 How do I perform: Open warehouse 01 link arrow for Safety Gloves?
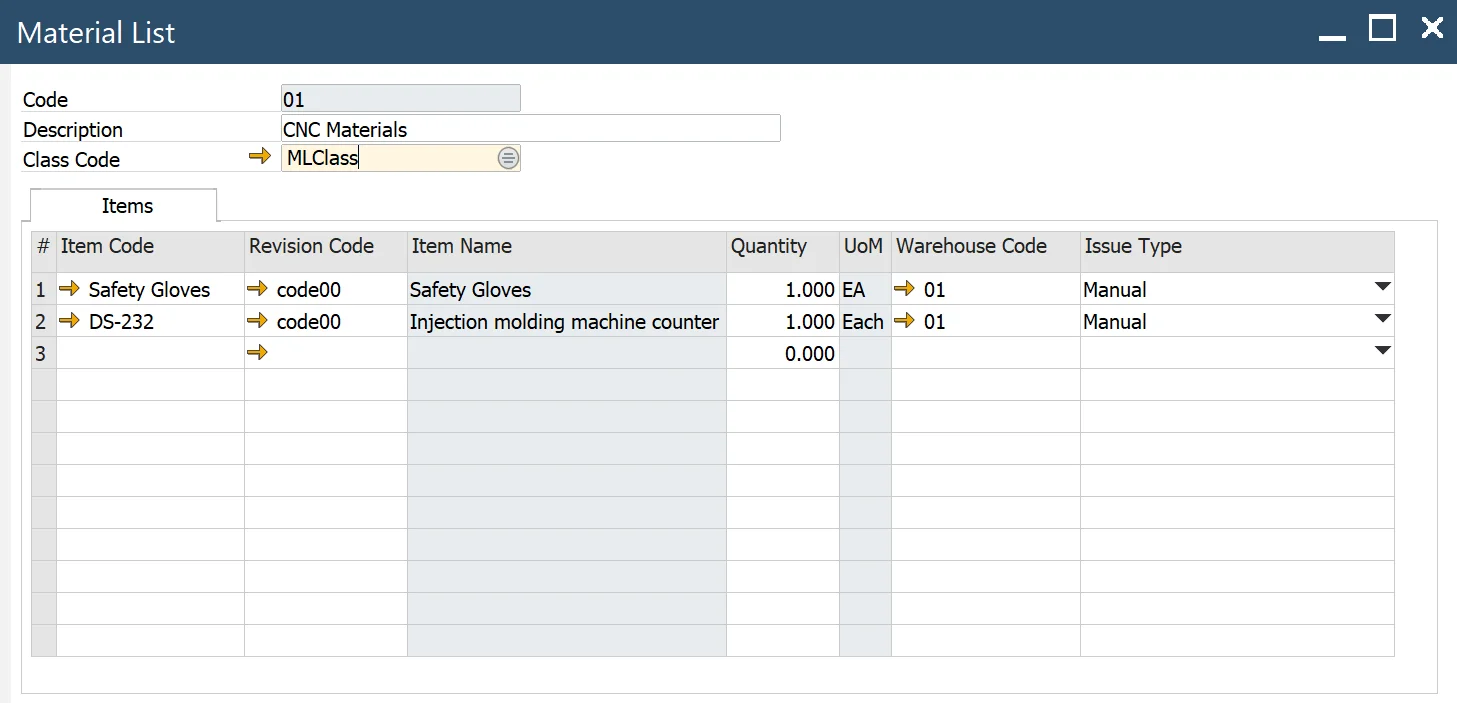(x=903, y=289)
